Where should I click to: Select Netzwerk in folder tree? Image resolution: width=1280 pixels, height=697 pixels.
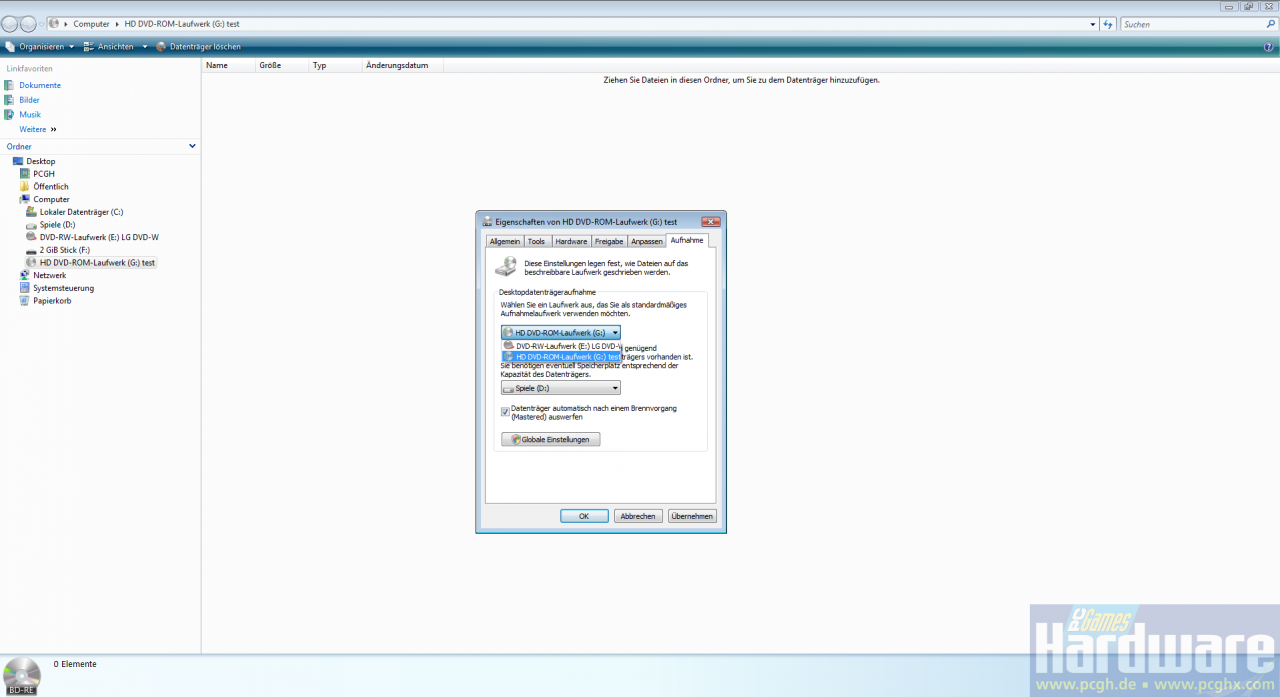click(x=49, y=275)
